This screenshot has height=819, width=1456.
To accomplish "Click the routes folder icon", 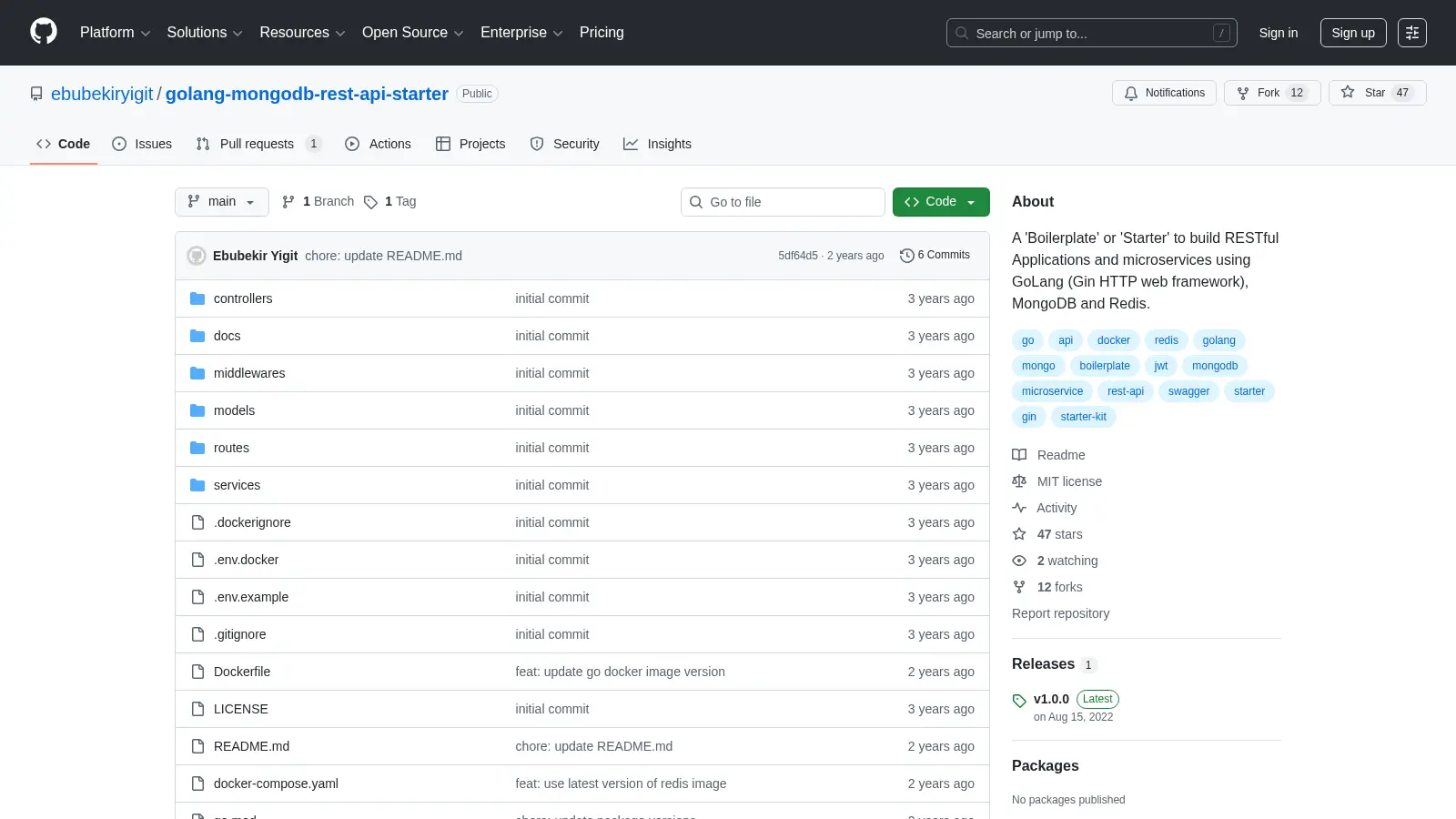I will (x=197, y=448).
